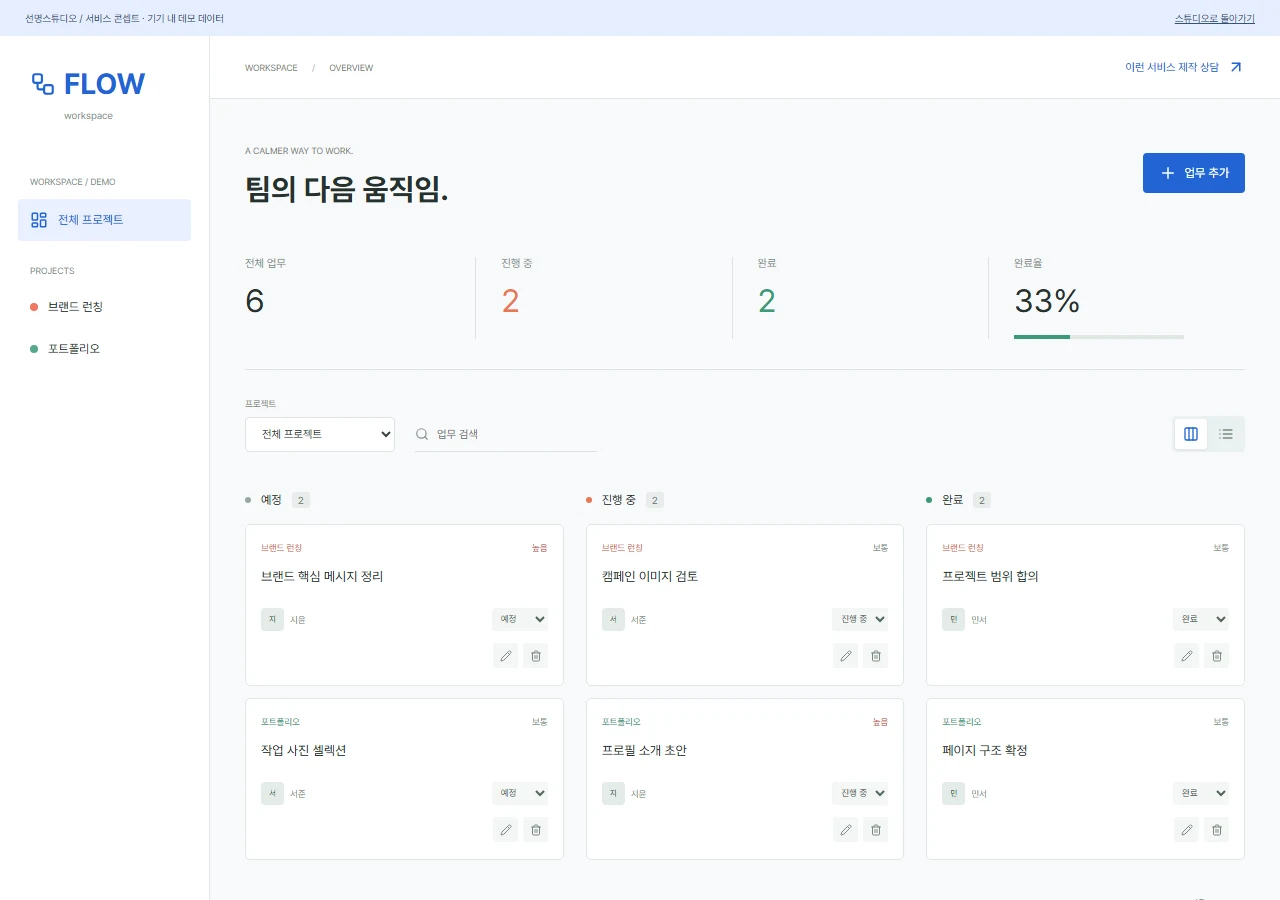Click the 서 avatar on 캠페인 이미지 검토
This screenshot has width=1280, height=900.
[x=614, y=620]
